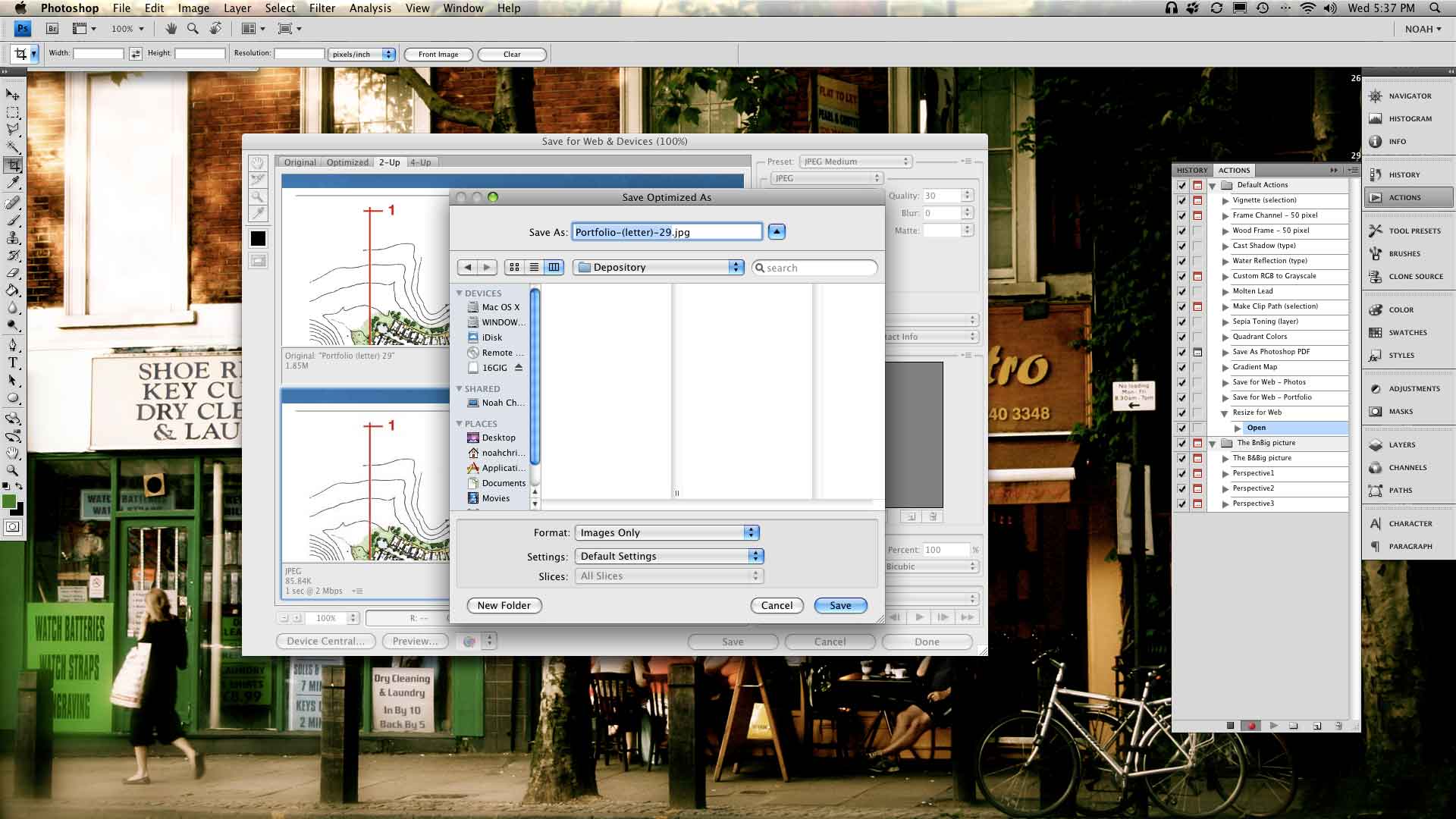The height and width of the screenshot is (819, 1456).
Task: Switch to list view in save dialog
Action: pyautogui.click(x=534, y=267)
